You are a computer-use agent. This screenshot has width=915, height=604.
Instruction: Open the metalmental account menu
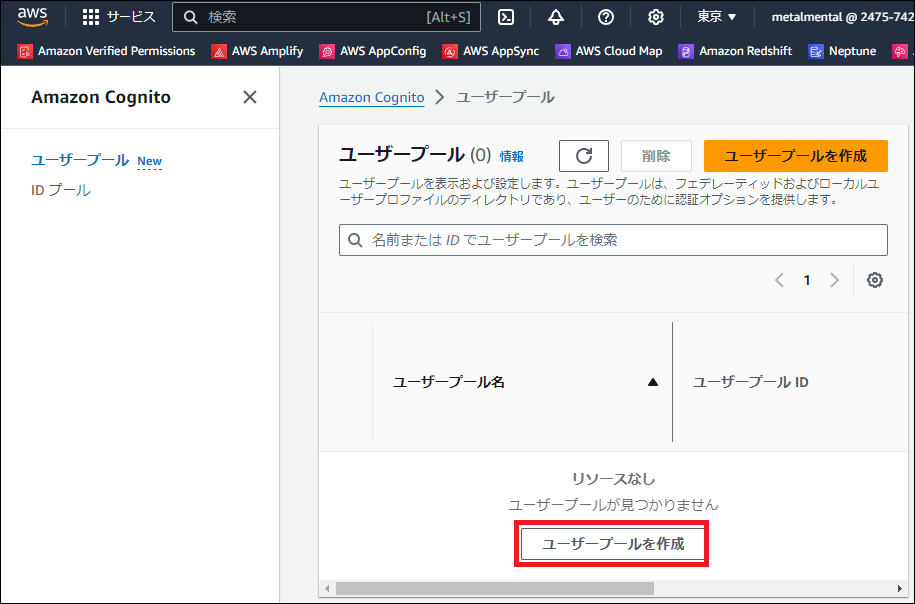[x=842, y=17]
